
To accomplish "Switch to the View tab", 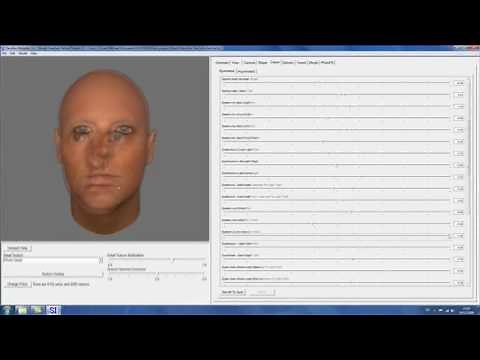I will [x=236, y=63].
